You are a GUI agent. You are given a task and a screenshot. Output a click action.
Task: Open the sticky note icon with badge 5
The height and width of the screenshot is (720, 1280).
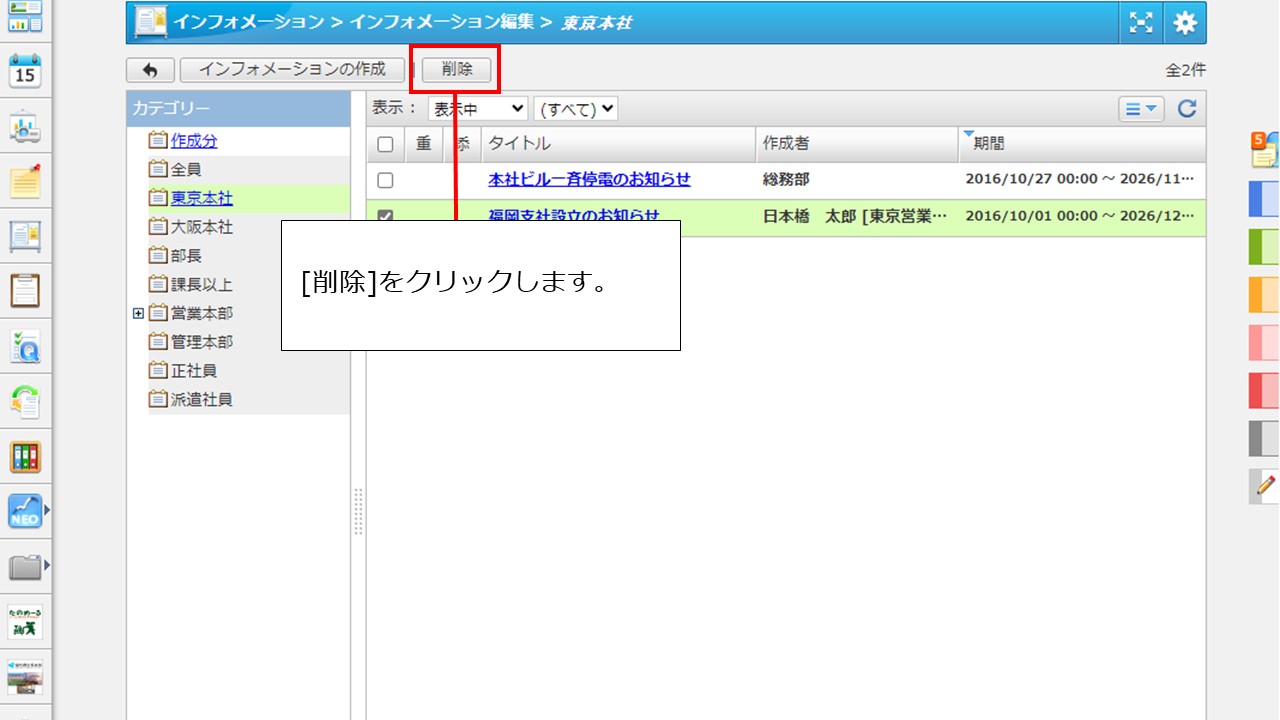coord(1265,149)
